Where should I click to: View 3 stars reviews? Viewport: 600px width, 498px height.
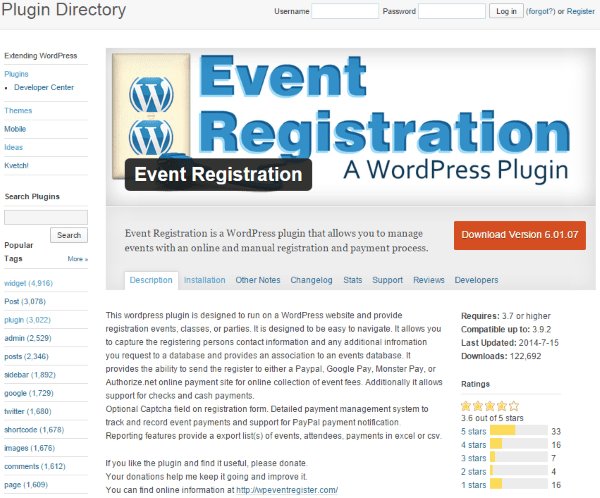click(474, 458)
